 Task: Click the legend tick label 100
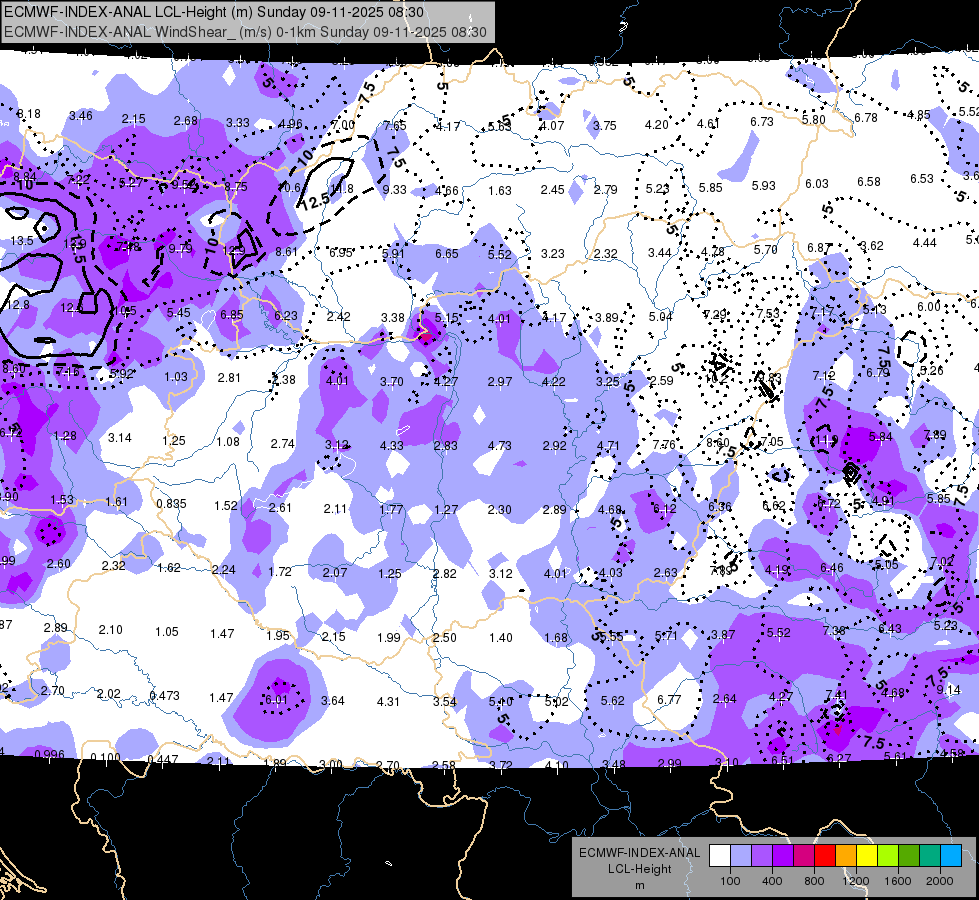[730, 881]
